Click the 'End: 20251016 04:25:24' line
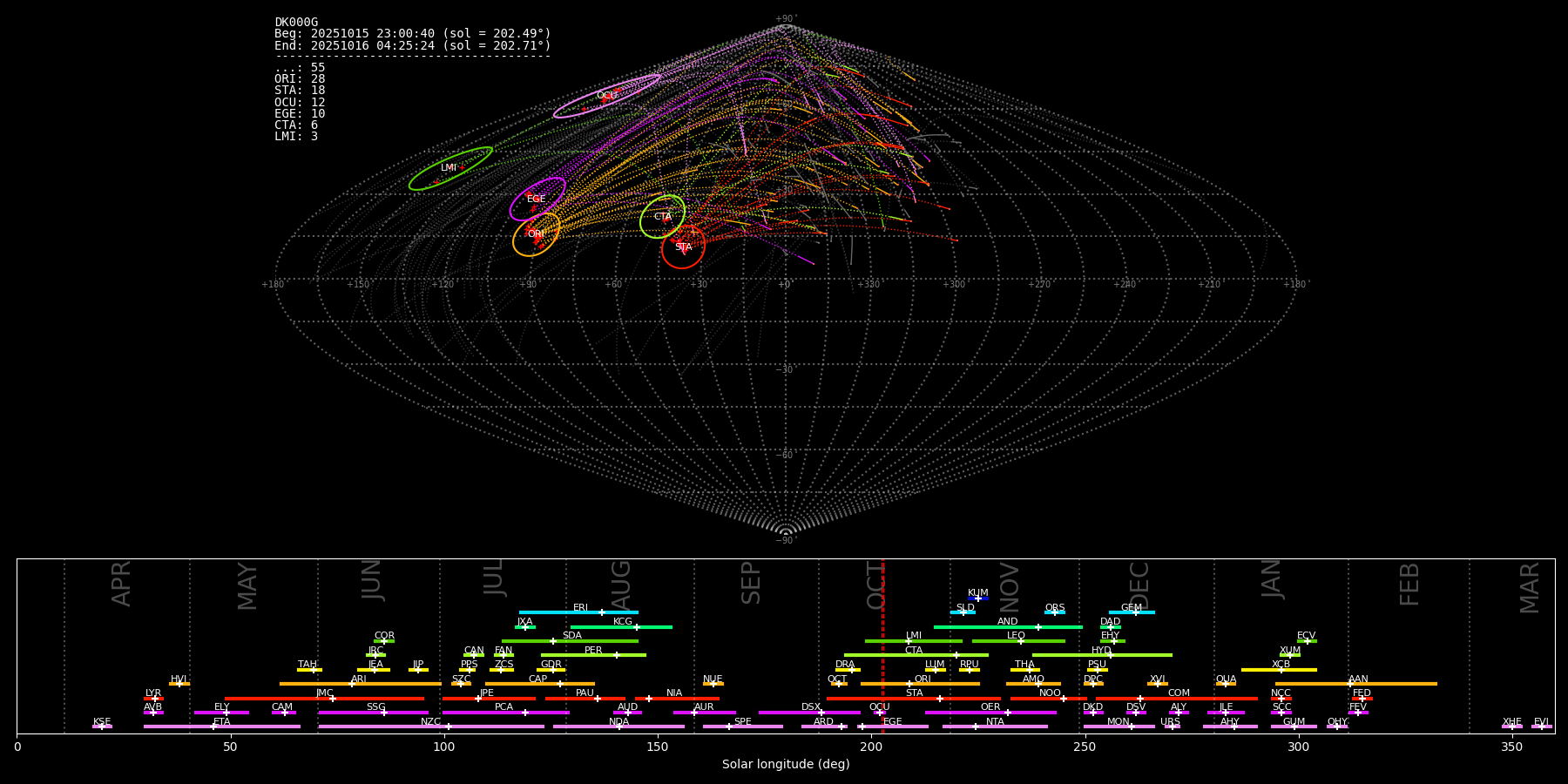The height and width of the screenshot is (784, 1568). 413,45
